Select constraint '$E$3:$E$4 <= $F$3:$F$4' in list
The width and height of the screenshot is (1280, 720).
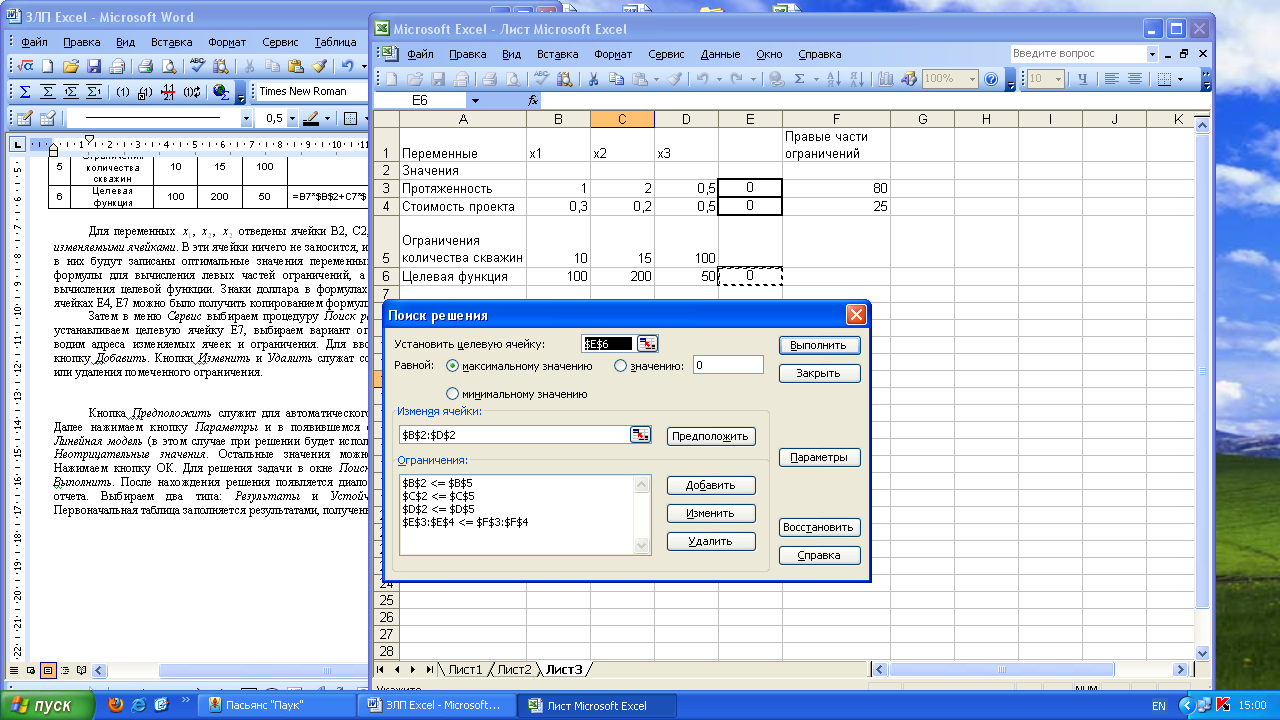pos(465,522)
